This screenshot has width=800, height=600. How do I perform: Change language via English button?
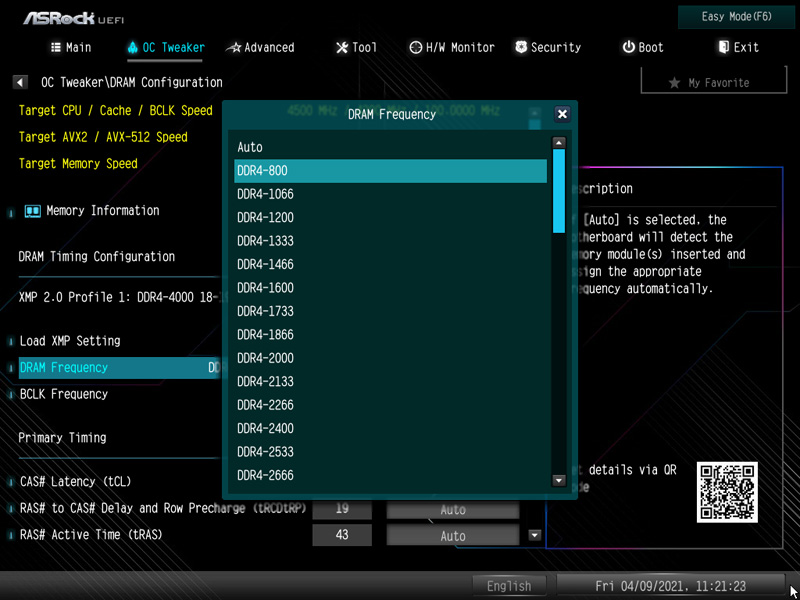[x=509, y=586]
